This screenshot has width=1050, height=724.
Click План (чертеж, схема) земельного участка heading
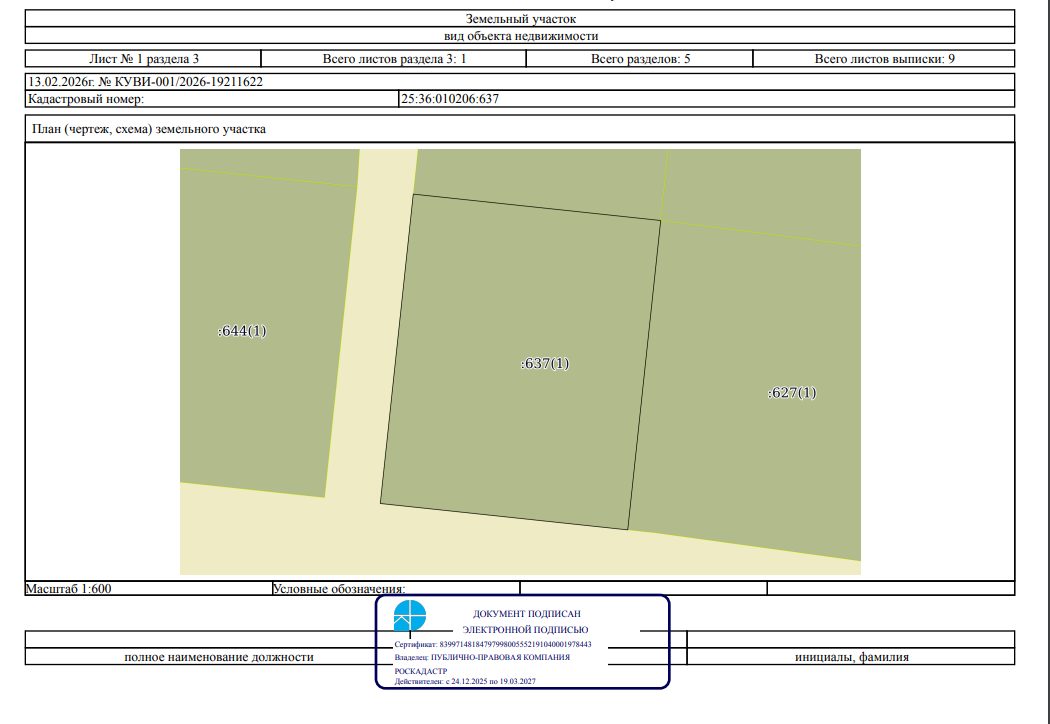coord(149,129)
